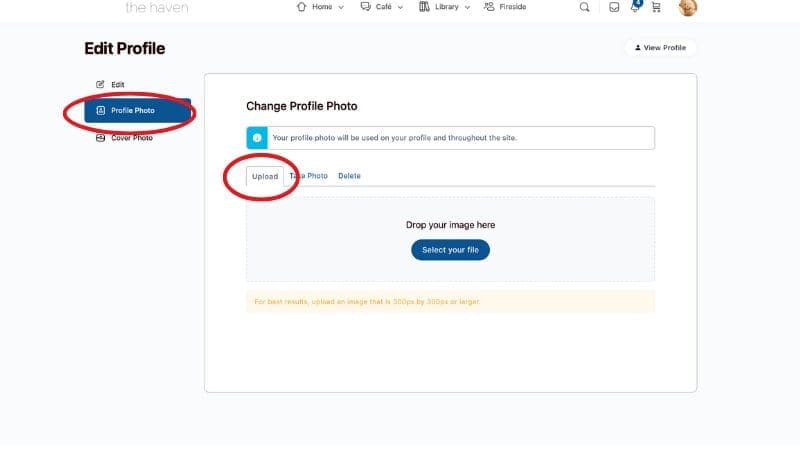Open the Cover Photo sidebar item
This screenshot has width=800, height=450.
pos(130,138)
